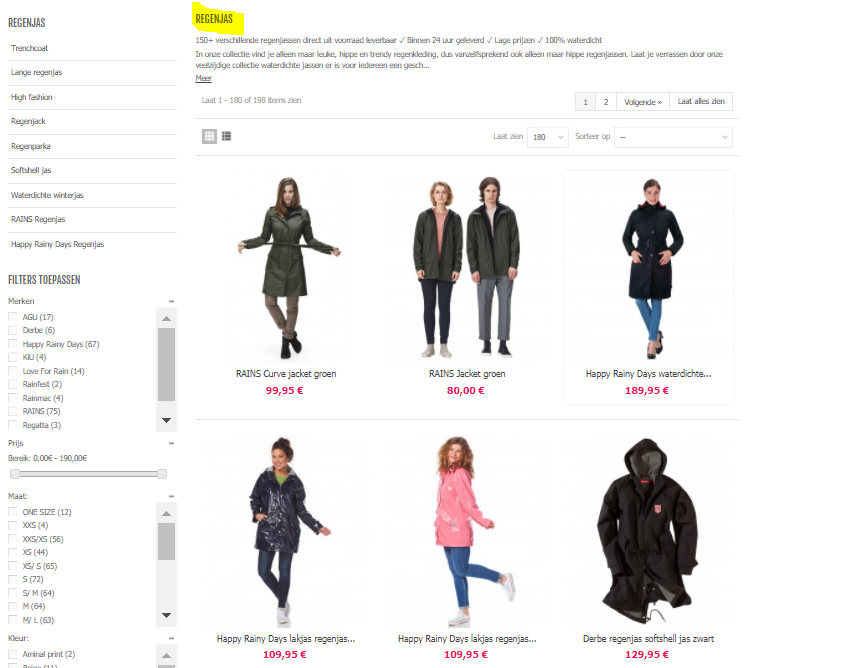Click the up arrow of the Kleur list scrollbar
The width and height of the screenshot is (853, 668).
click(x=166, y=655)
